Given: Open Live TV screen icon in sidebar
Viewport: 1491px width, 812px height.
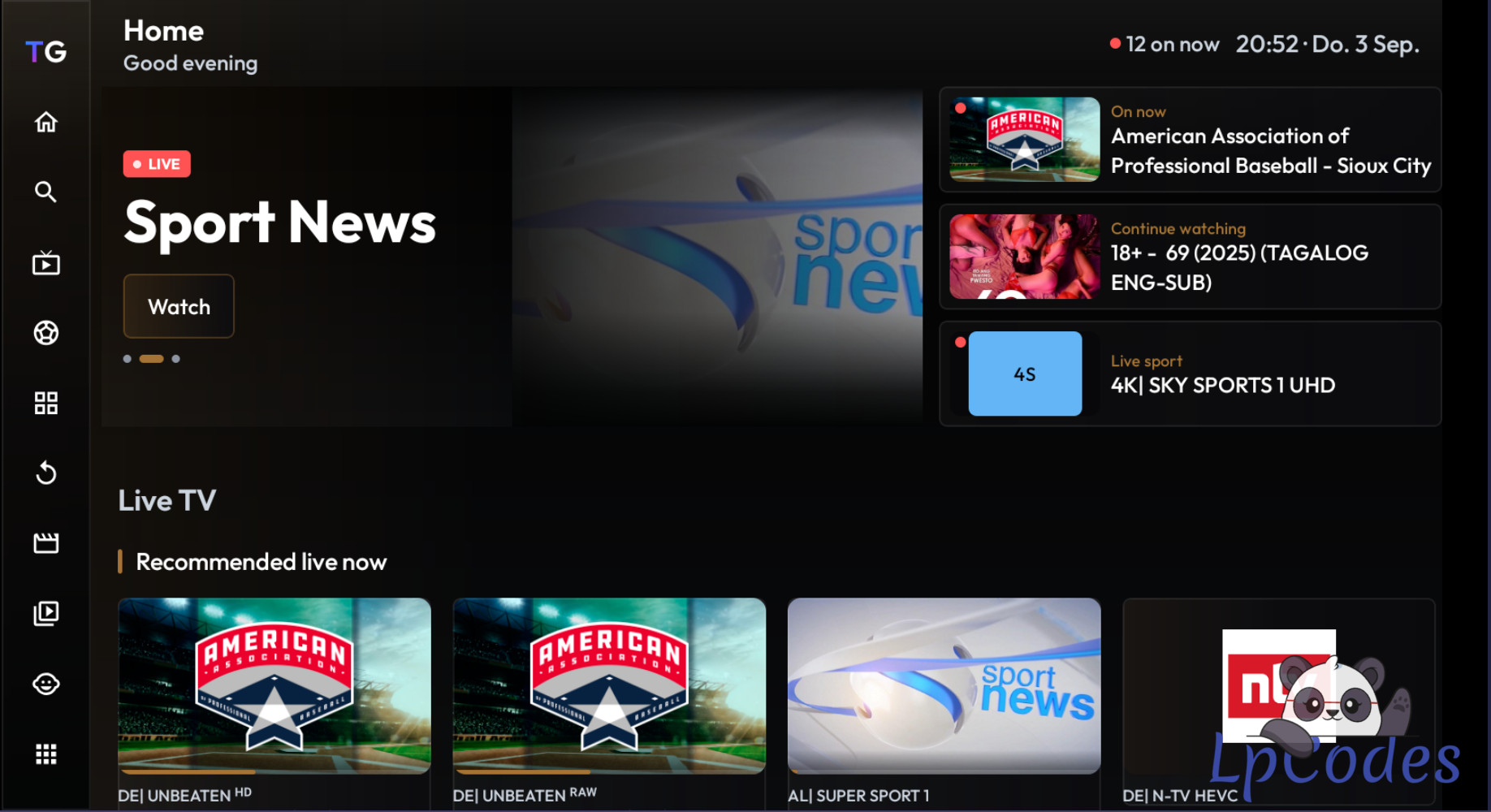Looking at the screenshot, I should click(x=46, y=263).
